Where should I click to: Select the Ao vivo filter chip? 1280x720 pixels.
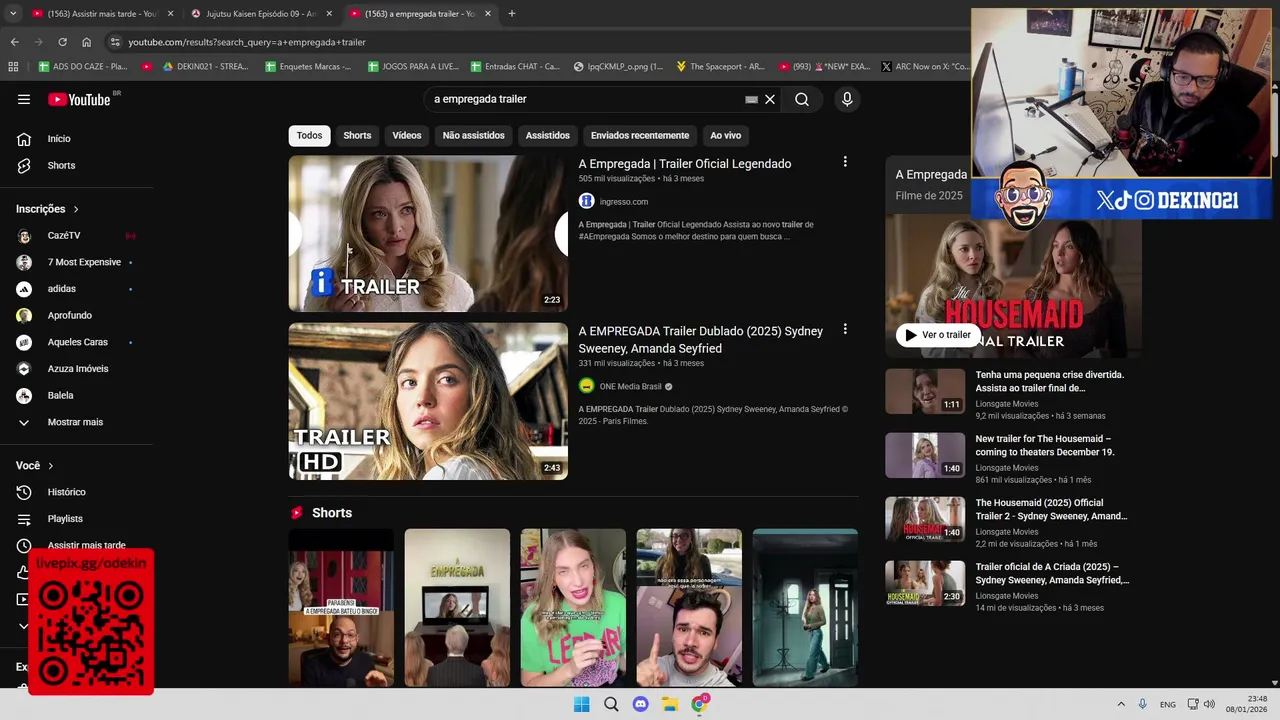725,135
